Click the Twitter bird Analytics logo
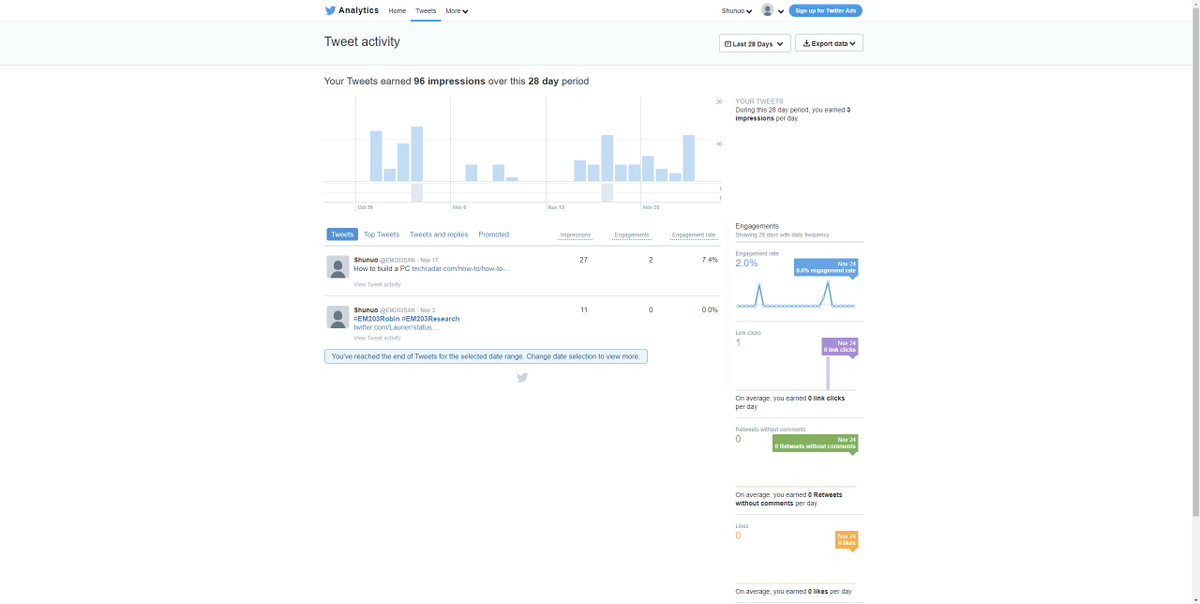1200x604 pixels. click(352, 10)
